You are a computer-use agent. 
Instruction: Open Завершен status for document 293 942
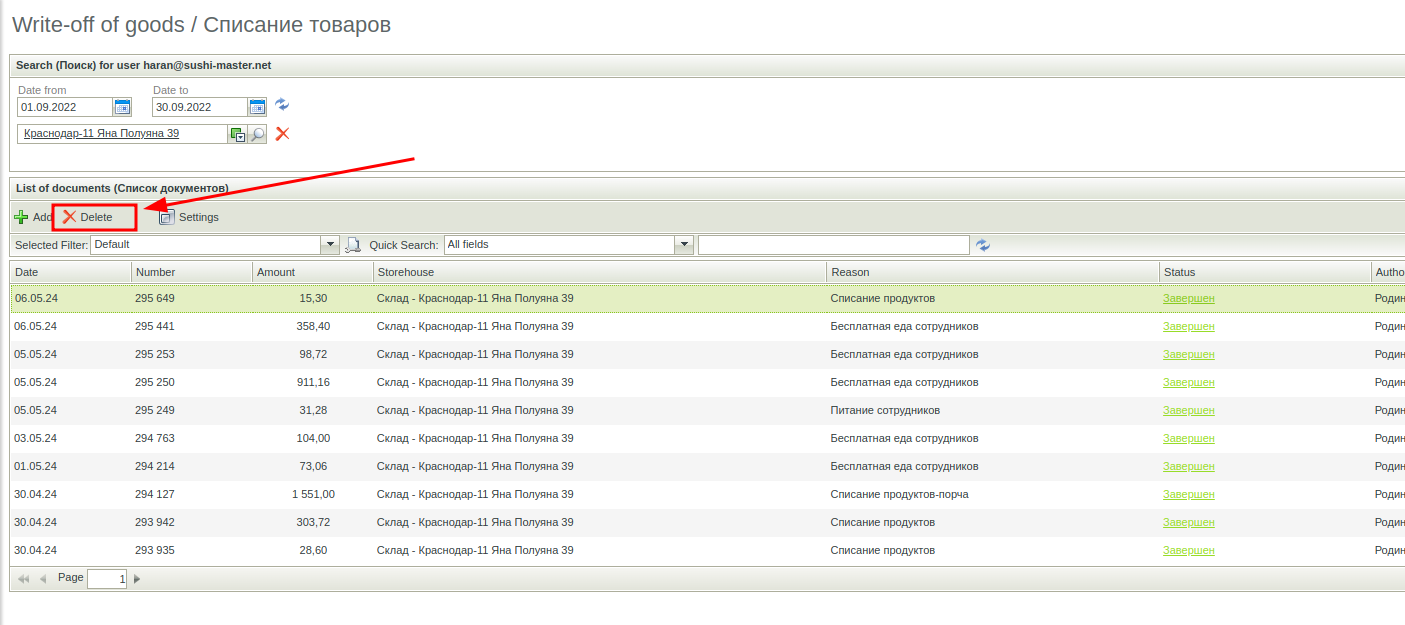(1188, 522)
